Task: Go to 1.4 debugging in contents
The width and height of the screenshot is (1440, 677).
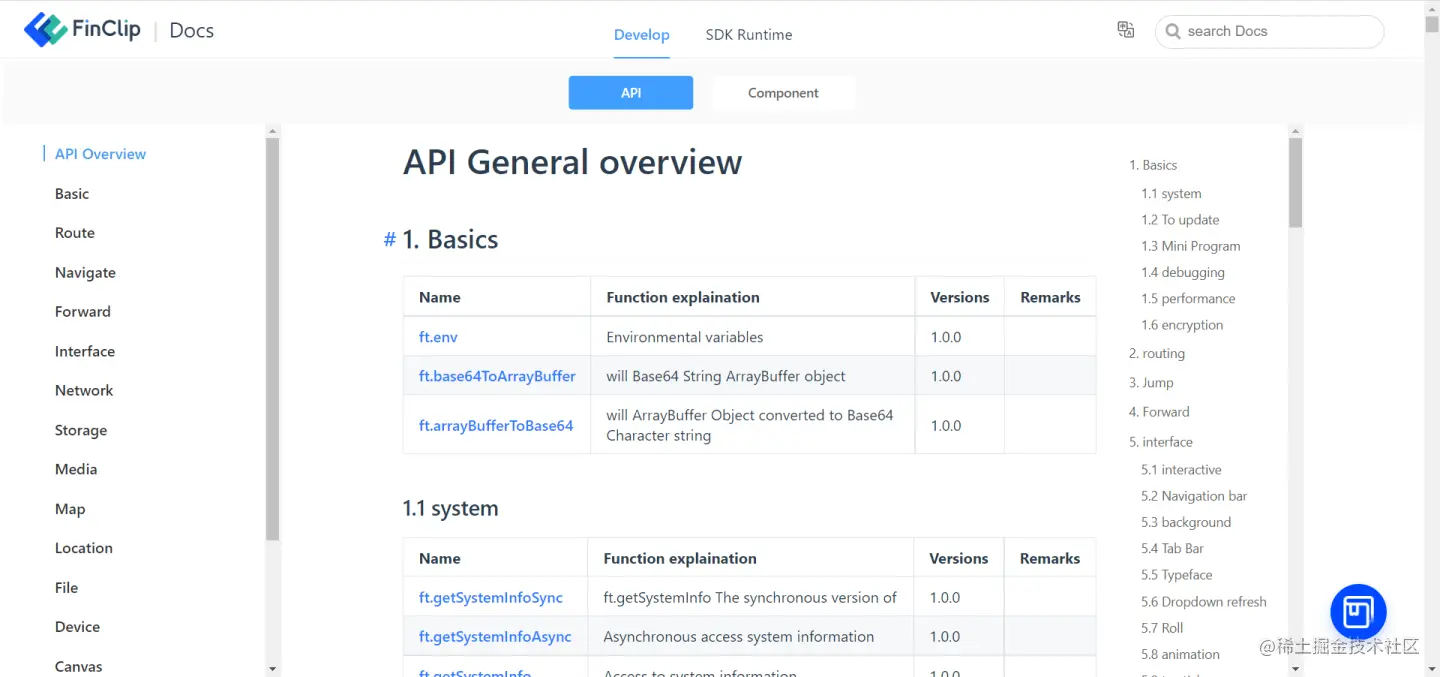Action: (x=1182, y=272)
